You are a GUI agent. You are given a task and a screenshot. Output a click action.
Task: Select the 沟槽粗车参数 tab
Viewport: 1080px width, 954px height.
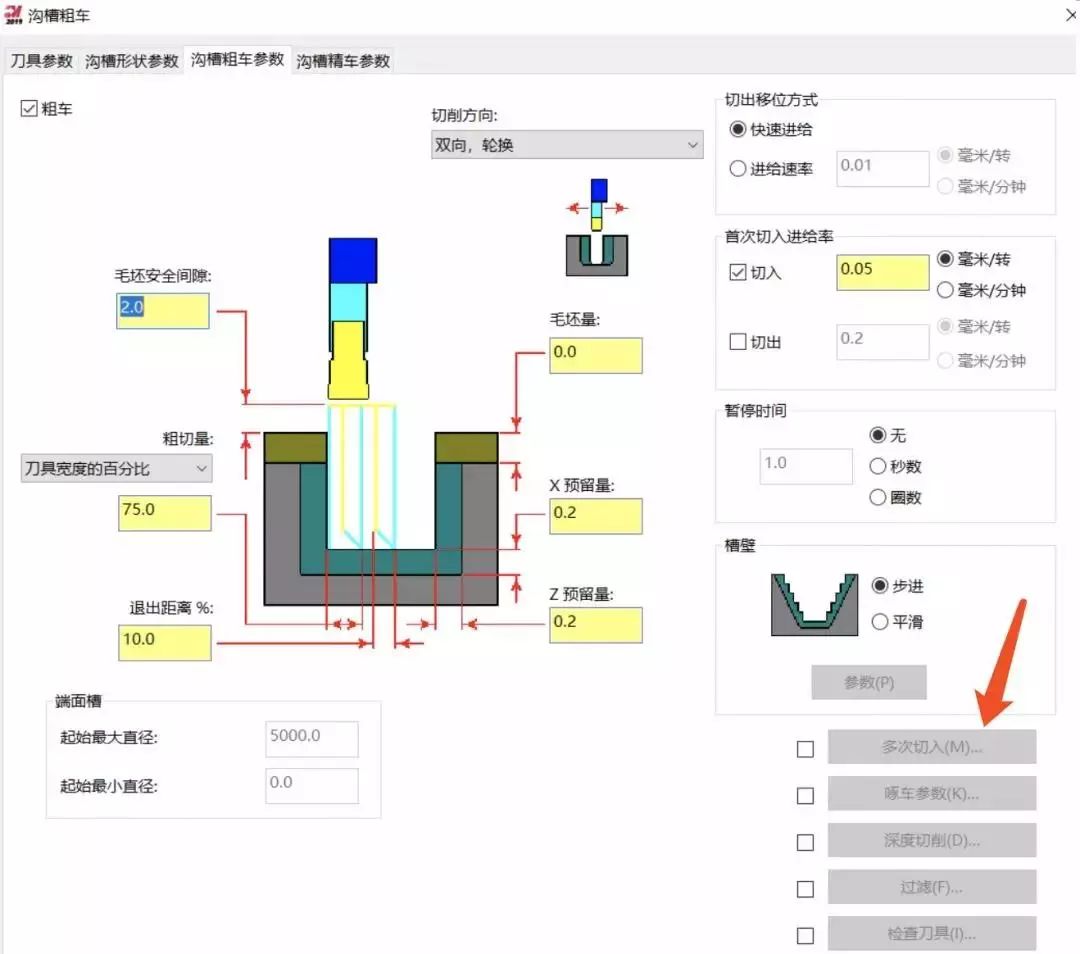tap(238, 59)
